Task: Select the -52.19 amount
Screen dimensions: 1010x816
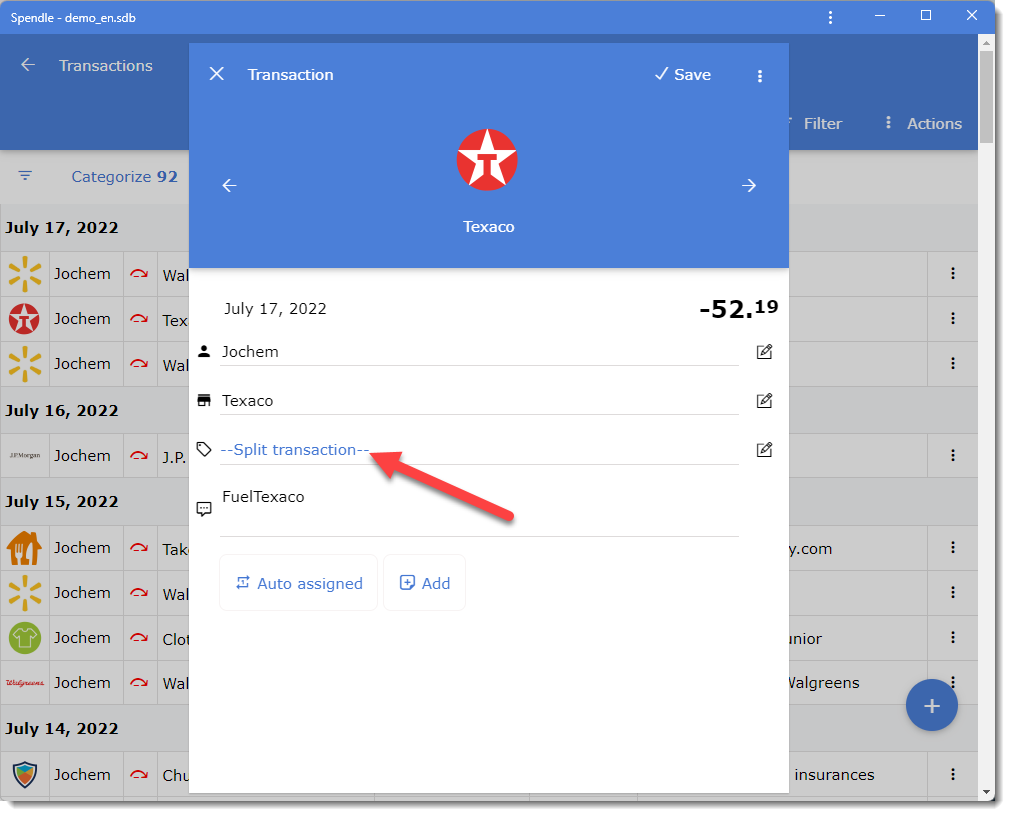Action: (739, 308)
